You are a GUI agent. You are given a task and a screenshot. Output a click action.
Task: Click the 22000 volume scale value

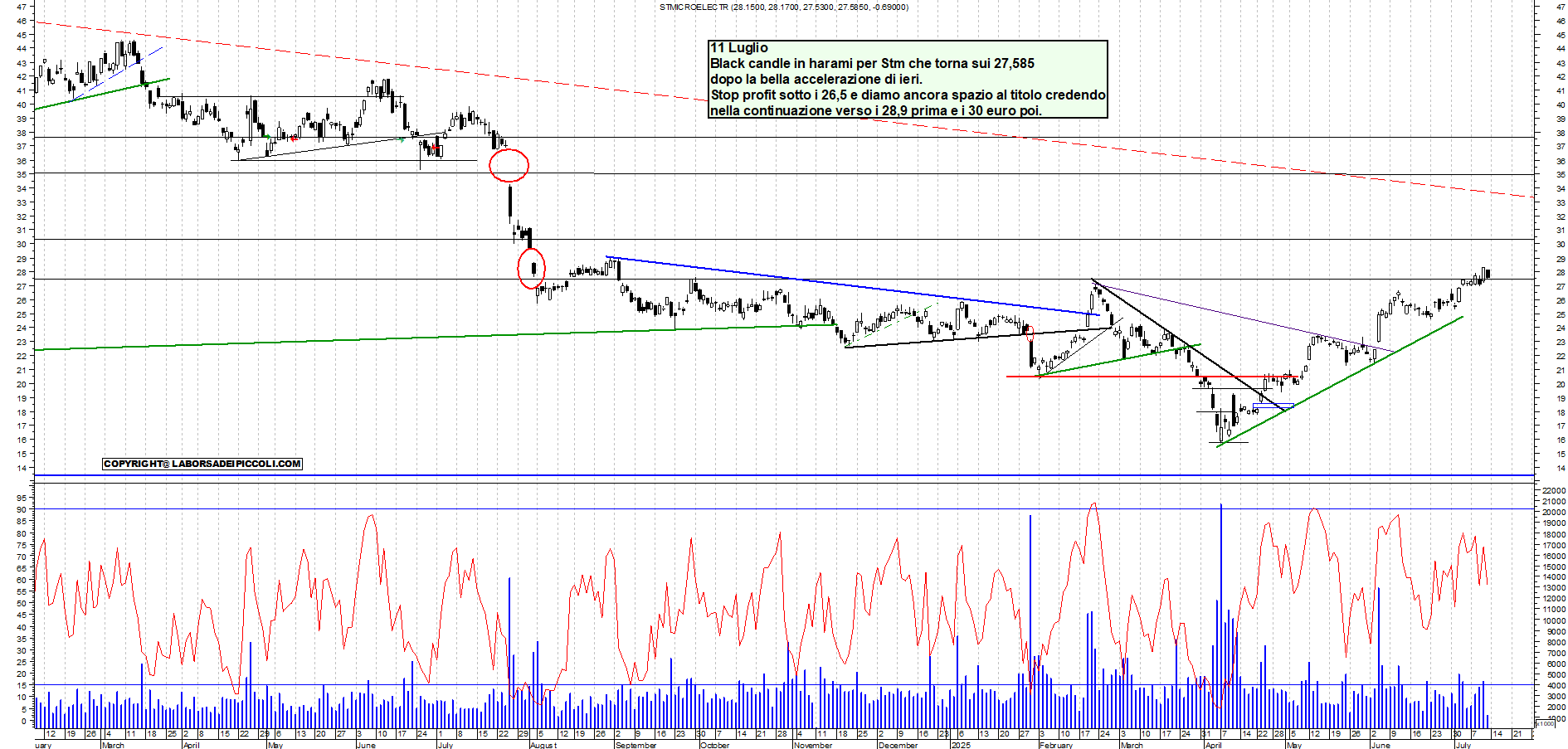(1553, 491)
